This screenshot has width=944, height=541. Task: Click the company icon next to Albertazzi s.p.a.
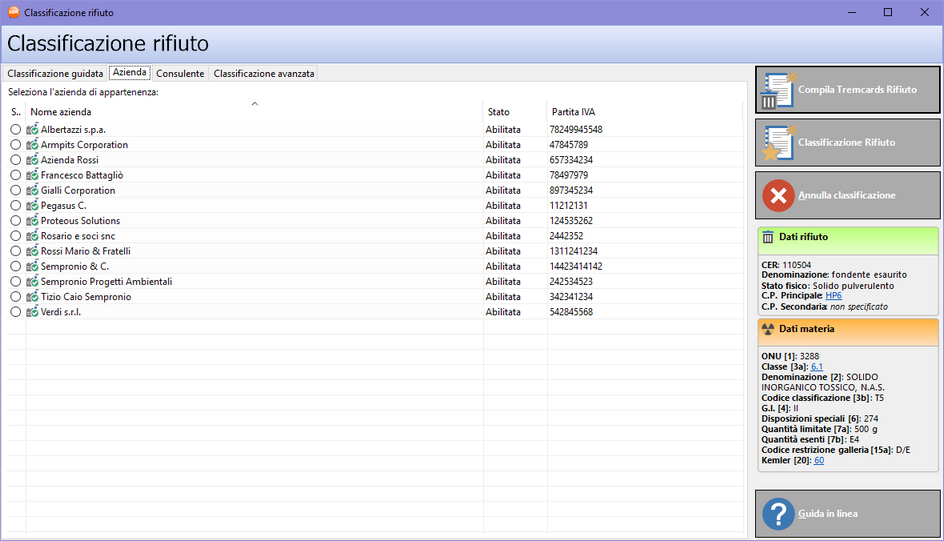coord(33,130)
